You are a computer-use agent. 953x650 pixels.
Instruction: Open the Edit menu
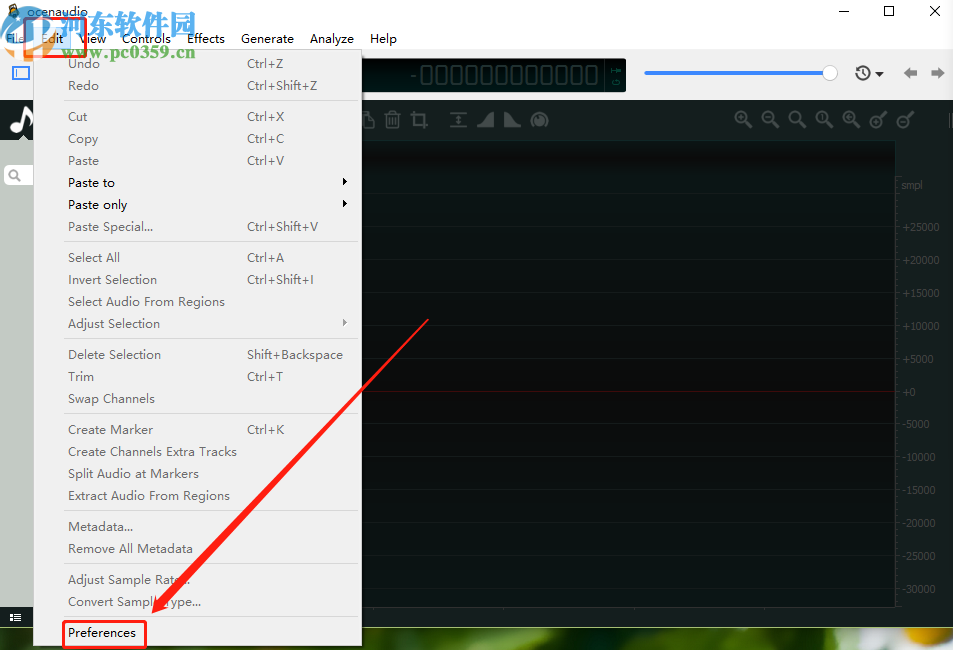click(x=52, y=38)
